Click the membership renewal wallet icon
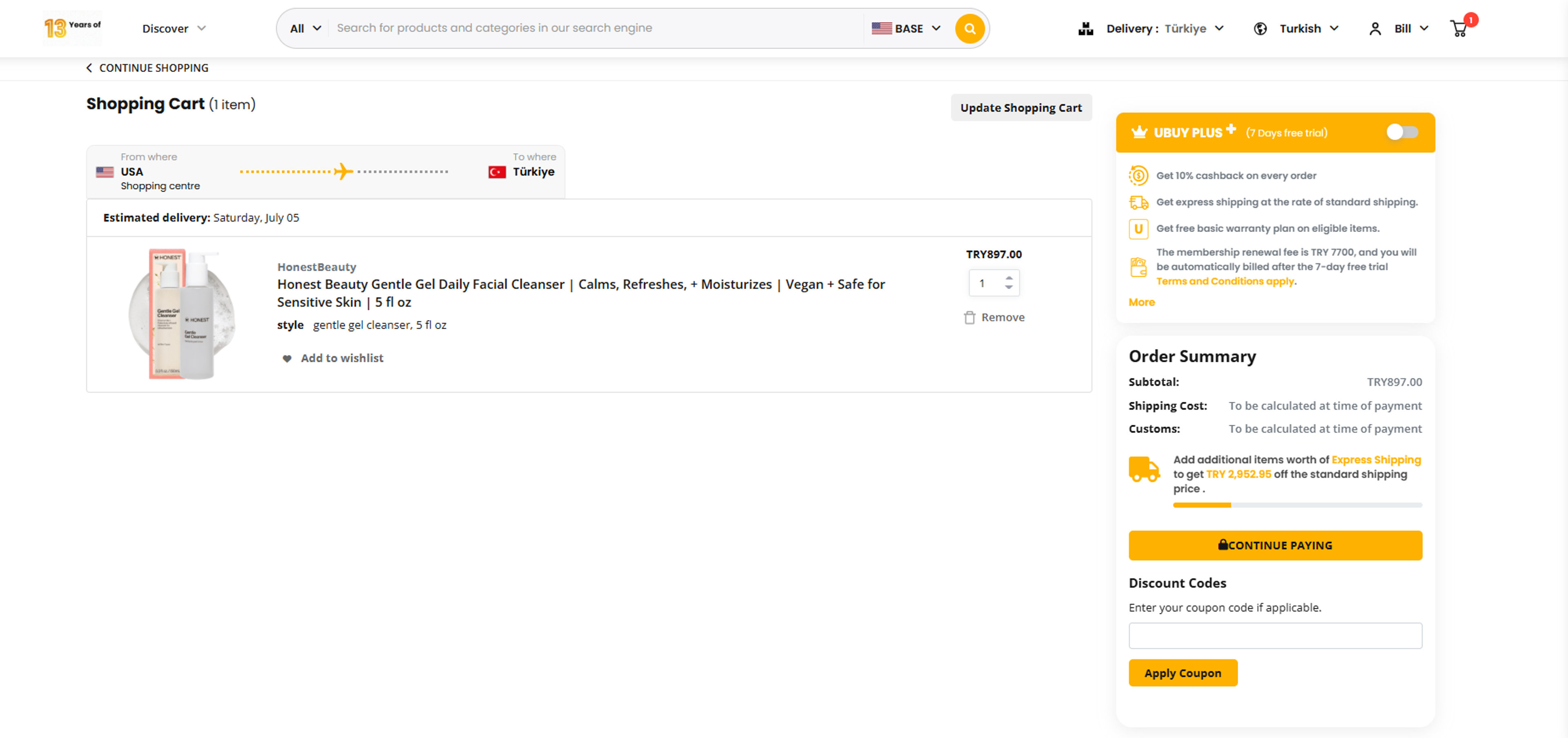The width and height of the screenshot is (1568, 738). 1138,267
